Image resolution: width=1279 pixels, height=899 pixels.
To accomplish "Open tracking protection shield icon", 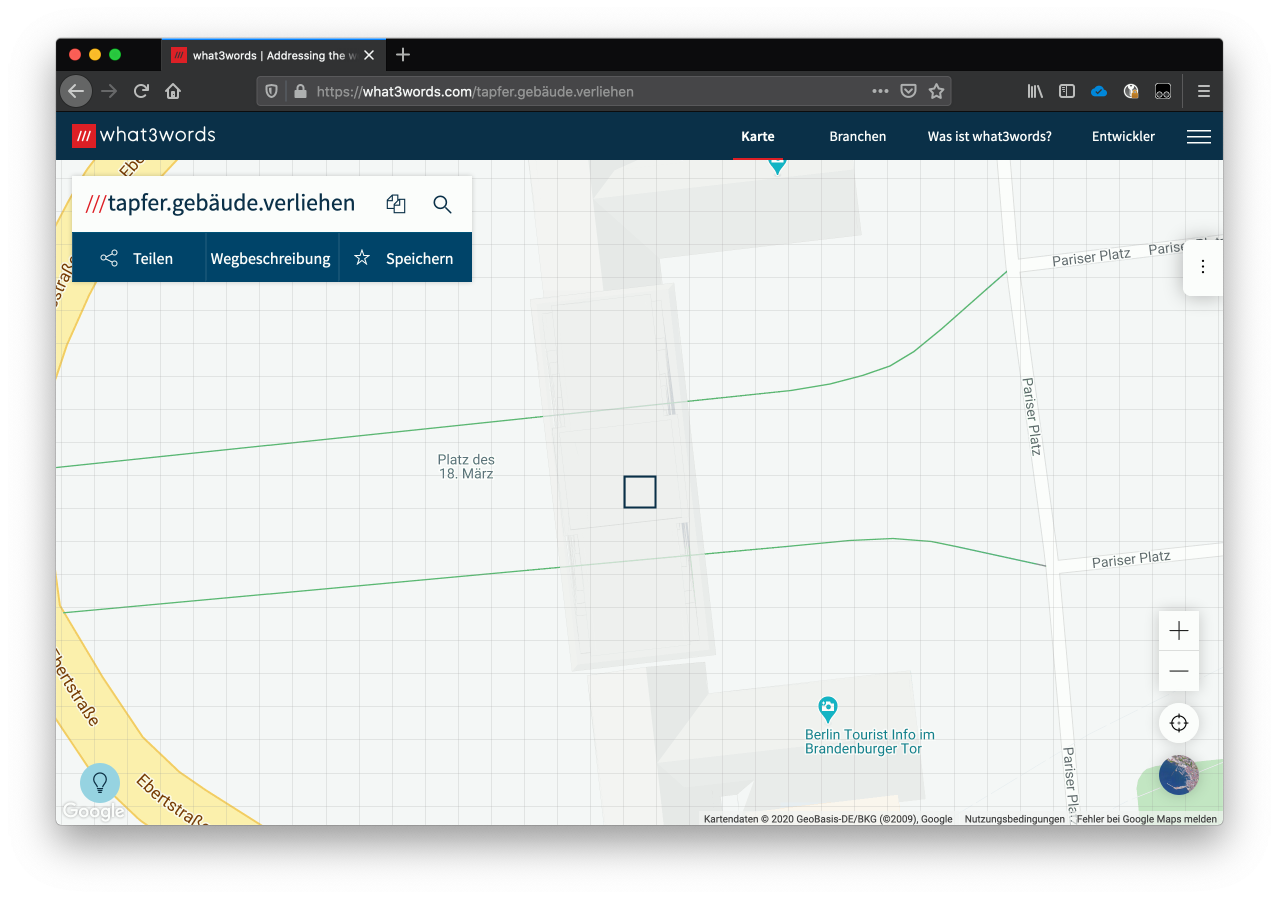I will click(271, 91).
